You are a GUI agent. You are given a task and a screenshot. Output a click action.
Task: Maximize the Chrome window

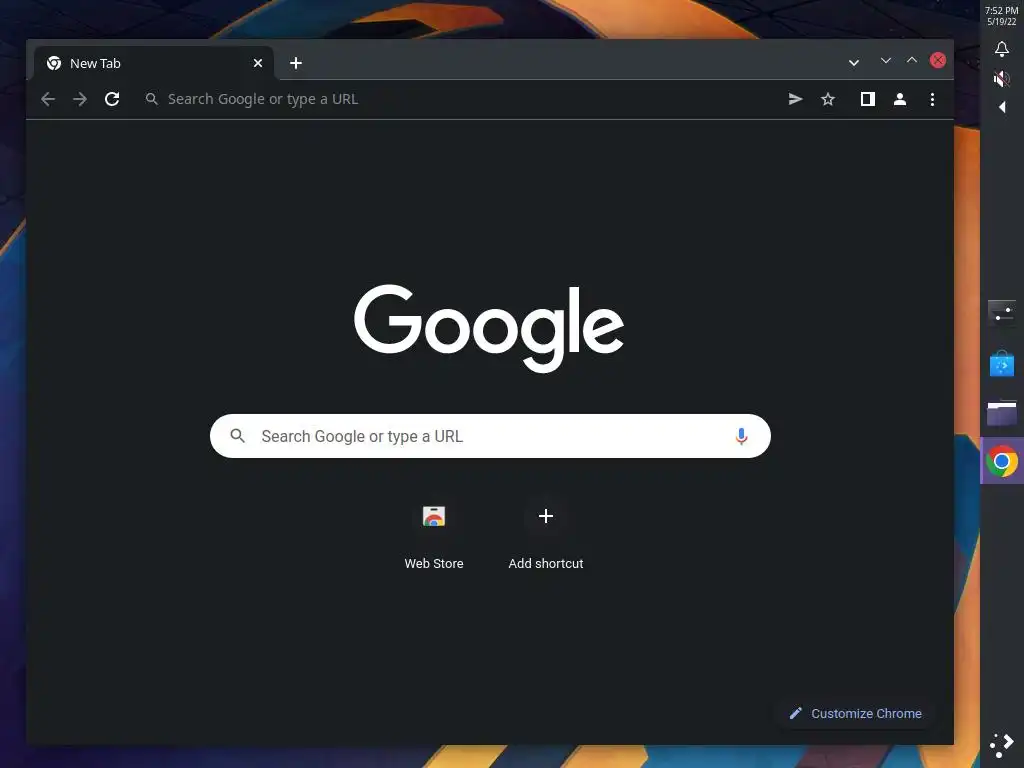point(912,60)
